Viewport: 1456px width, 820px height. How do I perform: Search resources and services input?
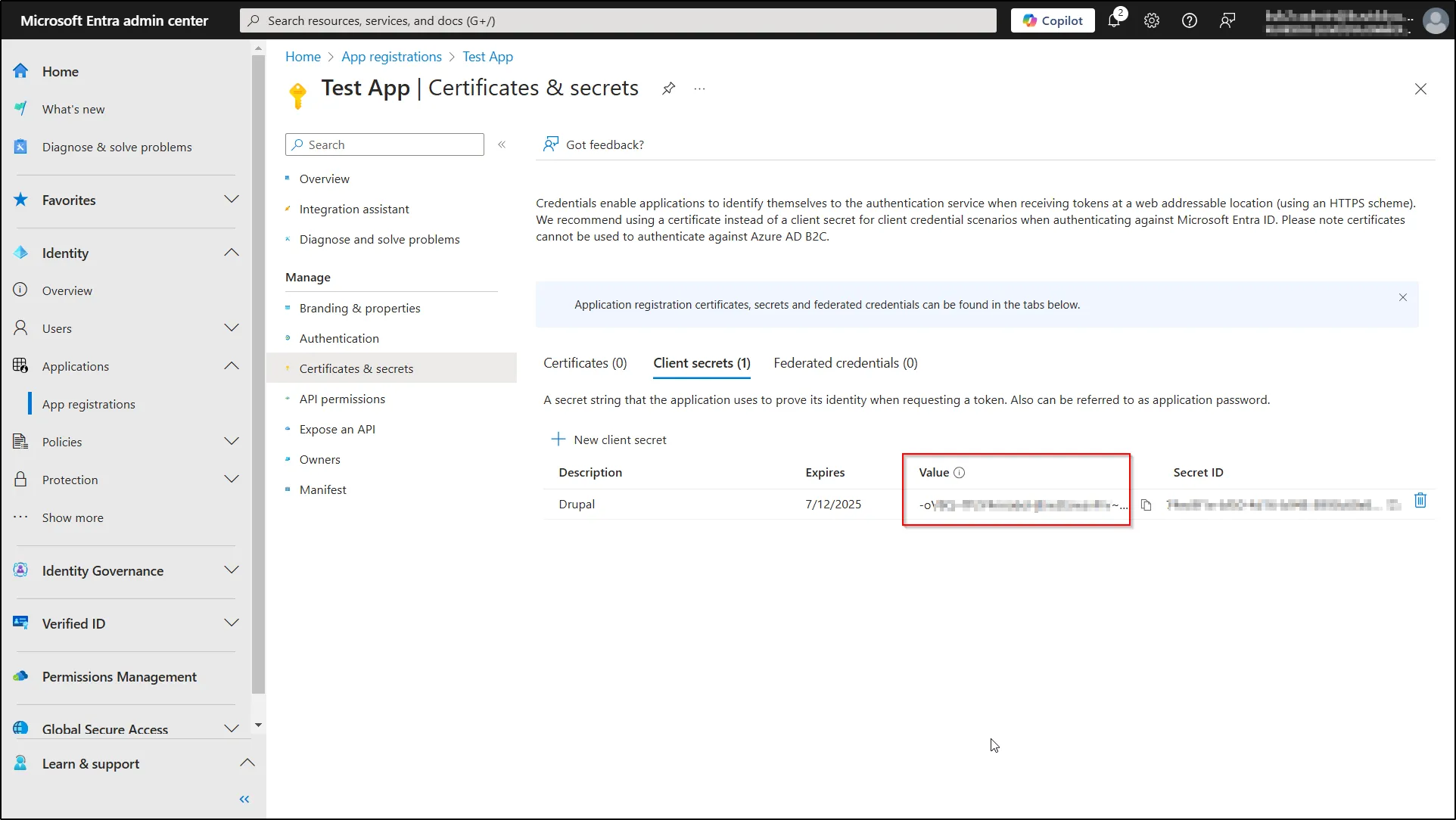tap(617, 20)
